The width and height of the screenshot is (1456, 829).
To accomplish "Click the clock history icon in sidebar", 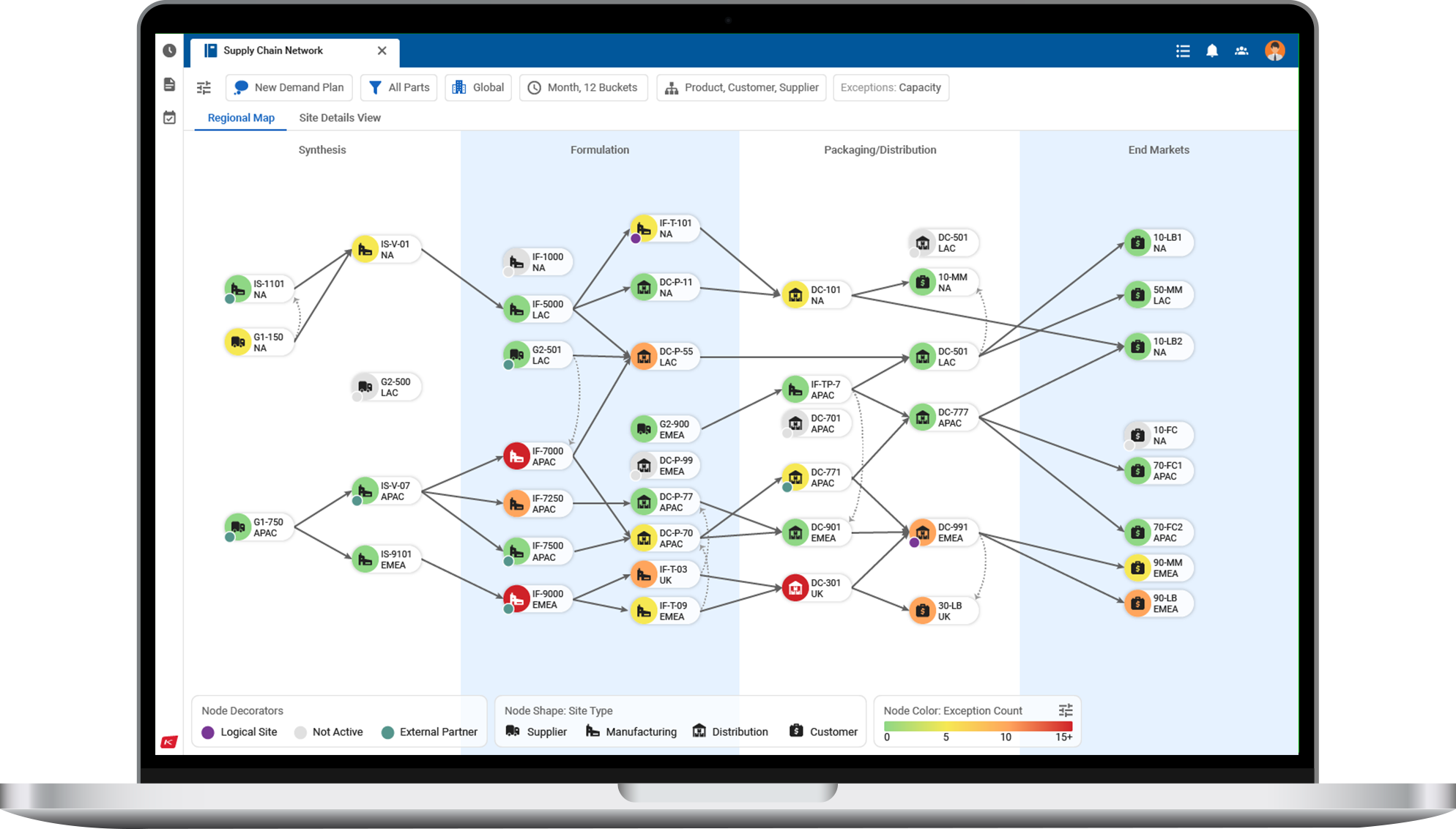I will point(169,51).
